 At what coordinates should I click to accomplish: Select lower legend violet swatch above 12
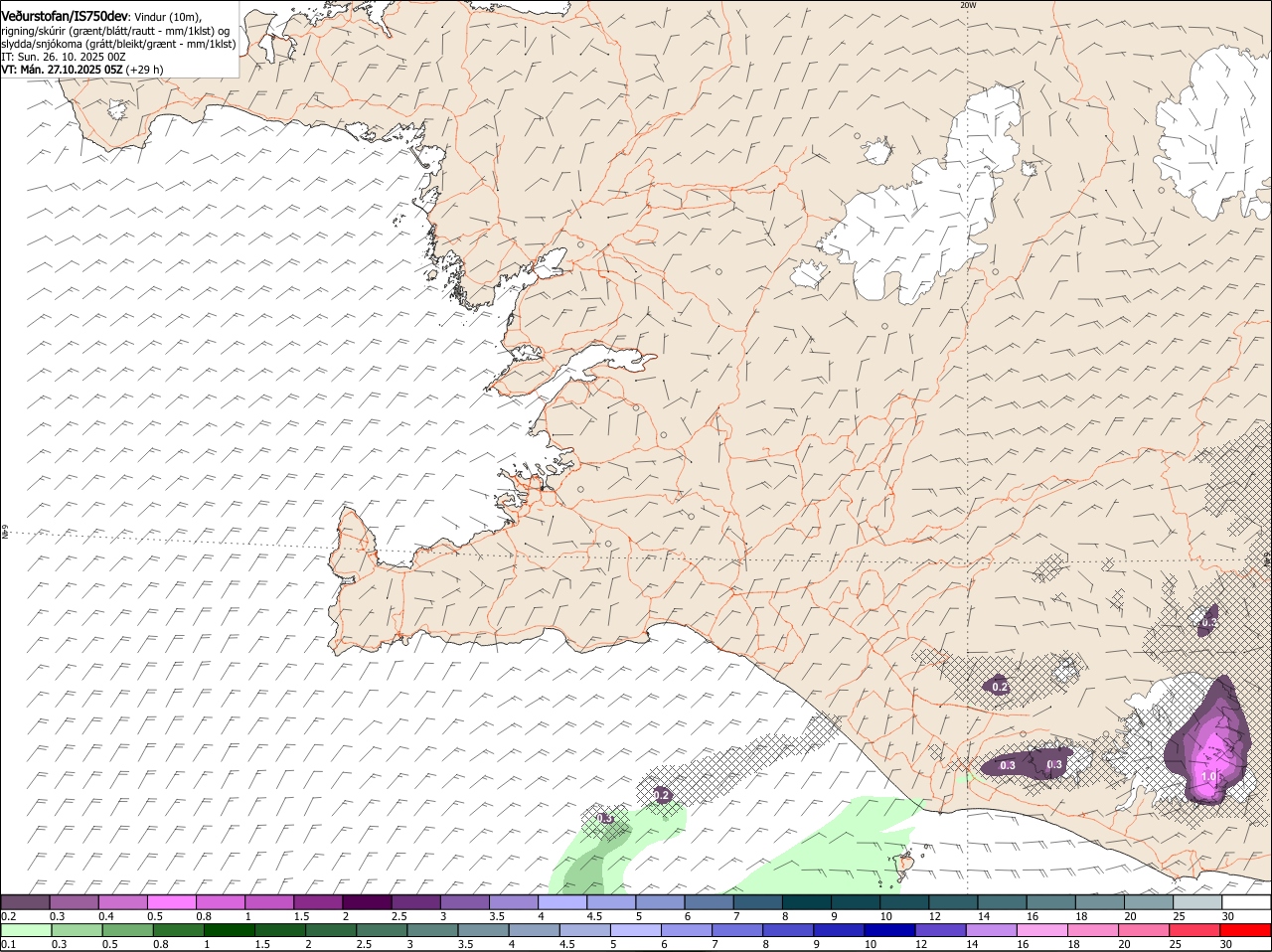click(940, 930)
